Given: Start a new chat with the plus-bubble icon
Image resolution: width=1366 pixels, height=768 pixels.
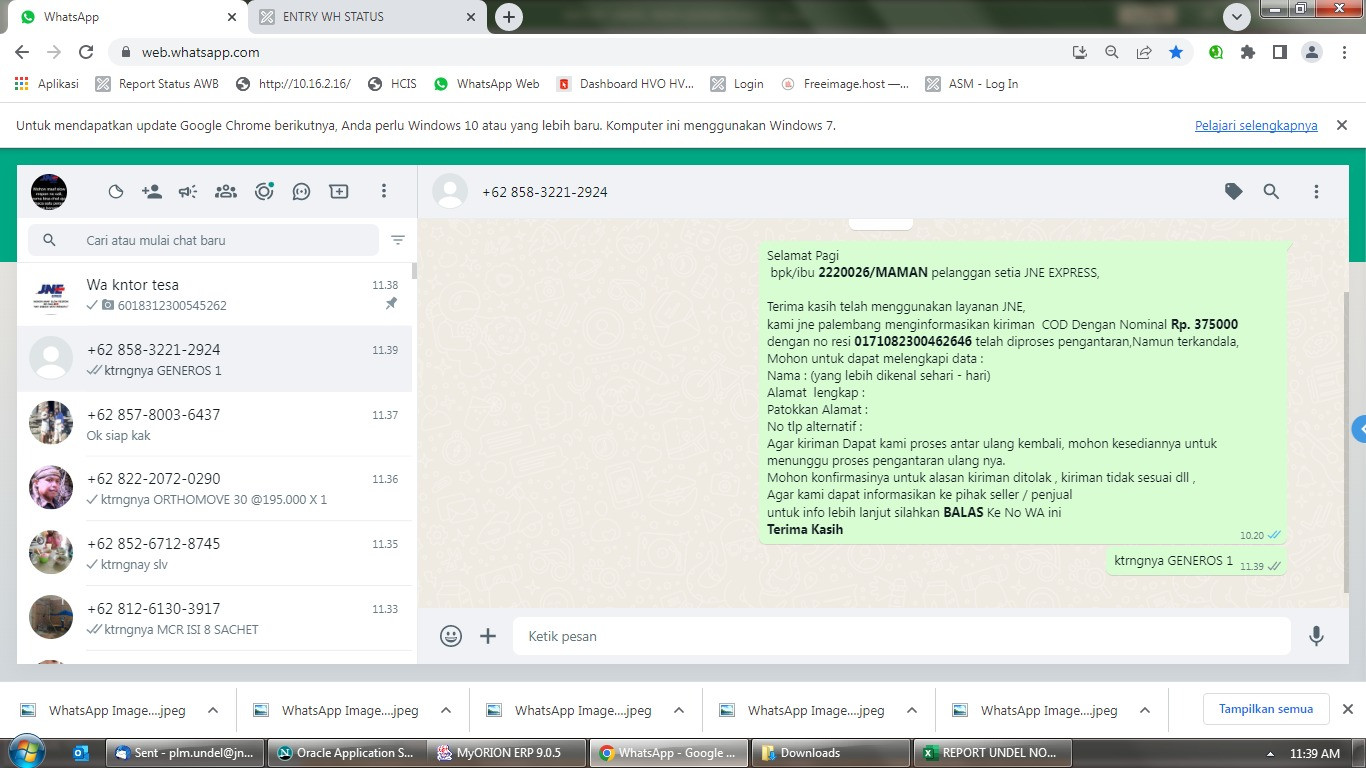Looking at the screenshot, I should coord(339,191).
